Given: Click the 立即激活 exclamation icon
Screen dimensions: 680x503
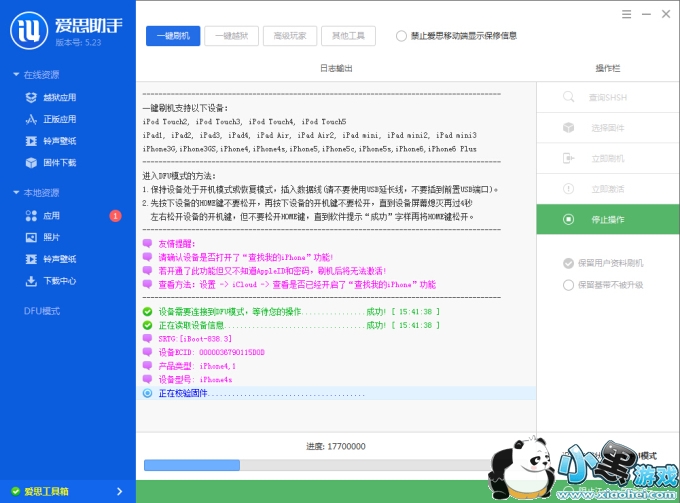Looking at the screenshot, I should pyautogui.click(x=569, y=189).
